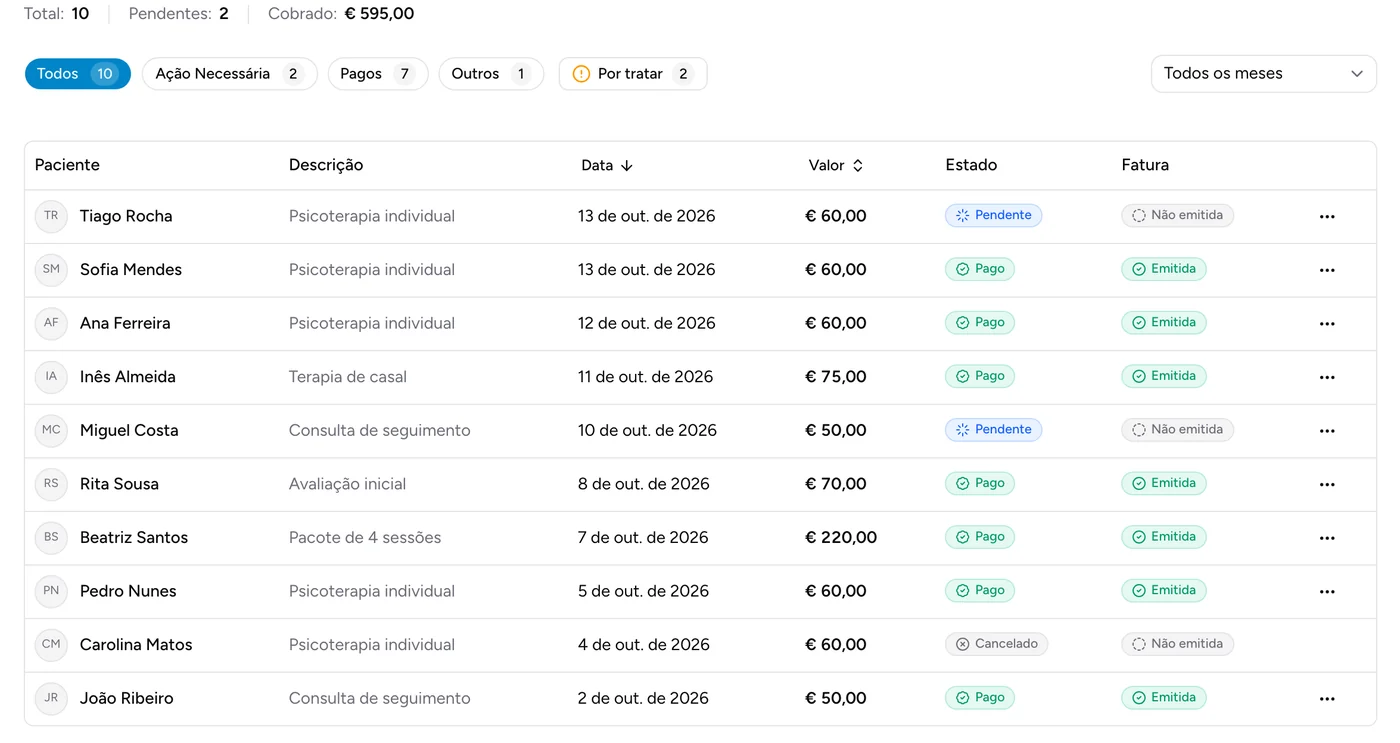The width and height of the screenshot is (1400, 743).
Task: Click the IA avatar for Inês Almeida
Action: tap(51, 377)
